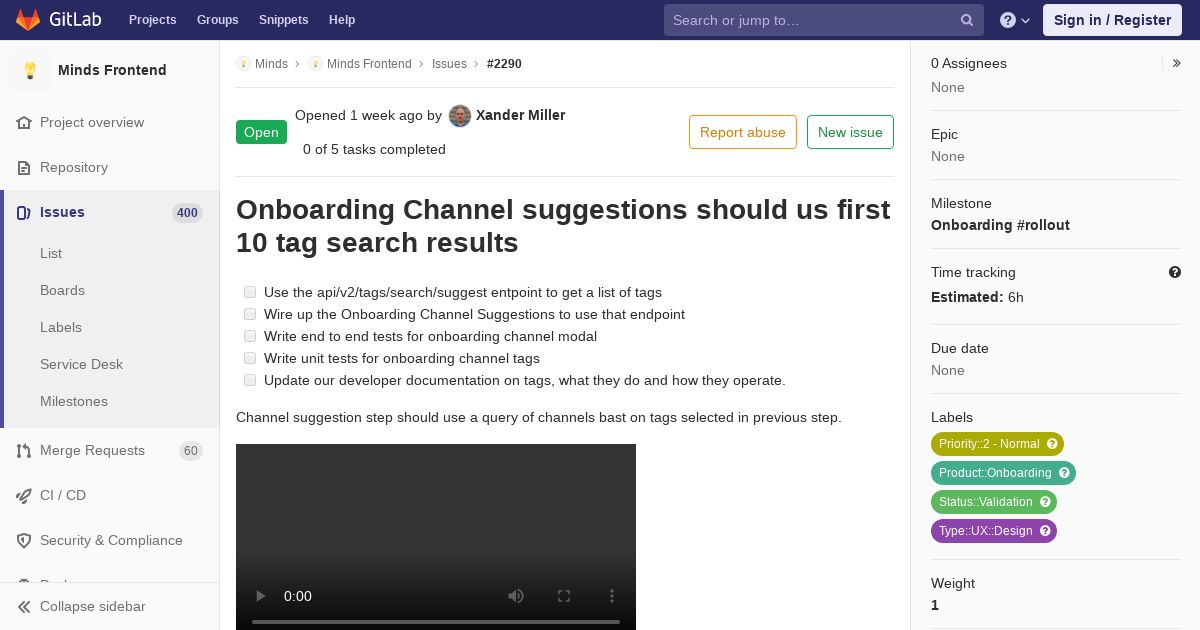Toggle the 'Use the api/v2/tags/search/suggest' task checkbox

click(250, 292)
